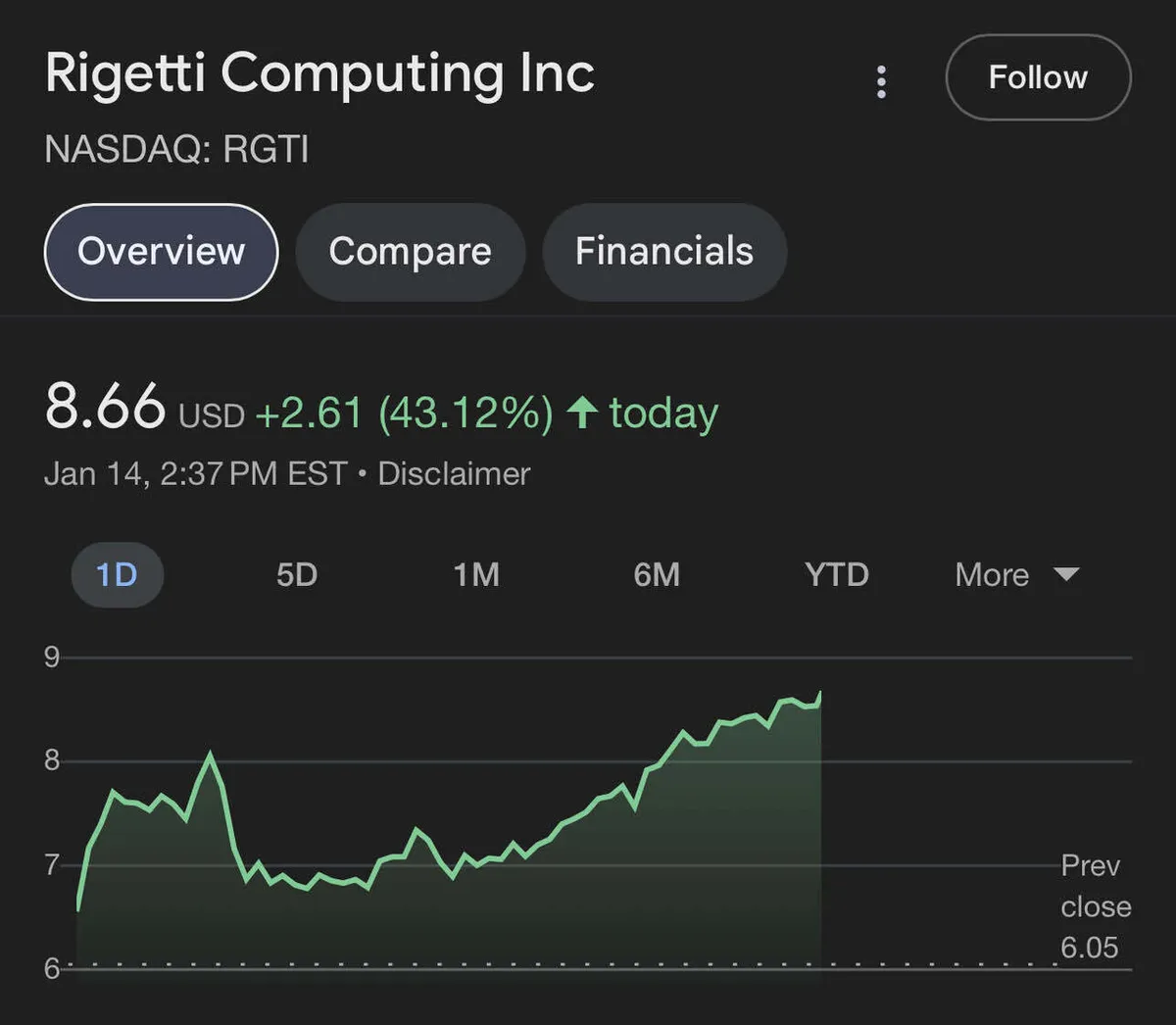Select the Overview tab
This screenshot has height=1025, width=1176.
coord(162,252)
